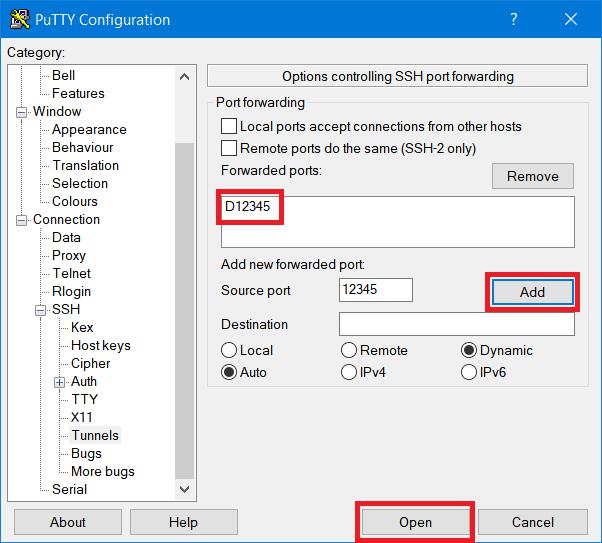Open the Cipher category

click(x=91, y=364)
